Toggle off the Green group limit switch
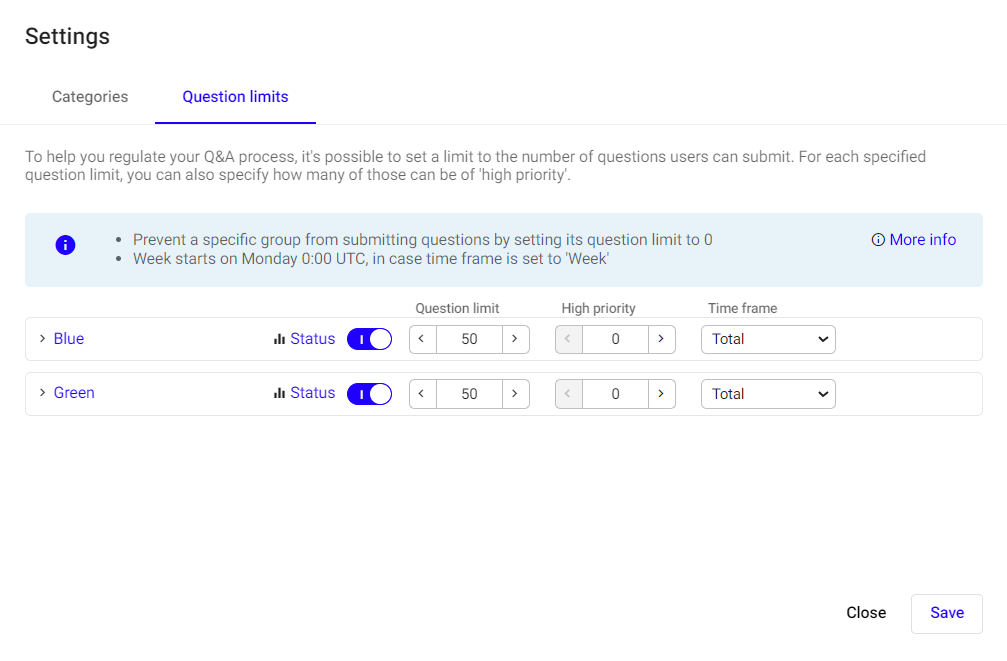This screenshot has width=1007, height=661. (x=369, y=394)
